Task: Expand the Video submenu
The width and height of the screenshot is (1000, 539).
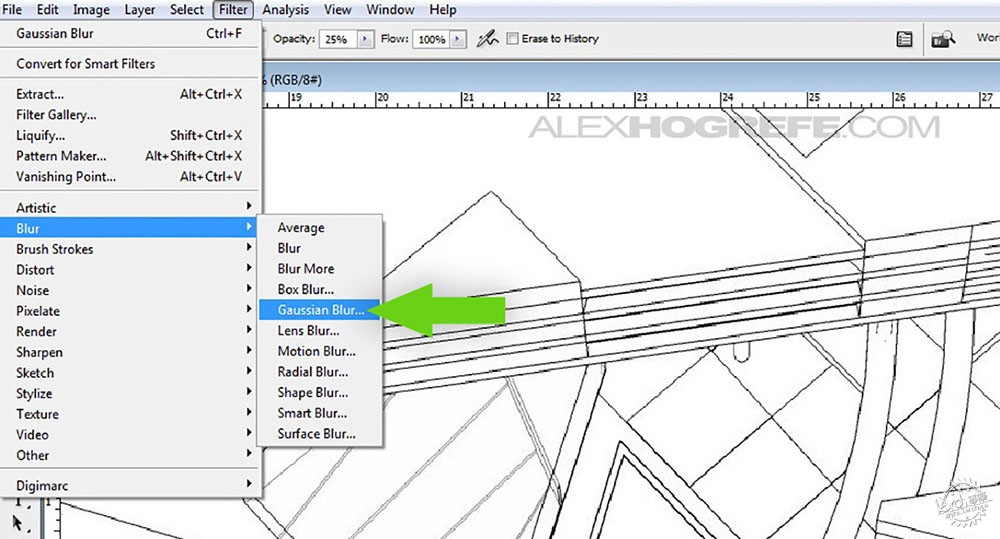Action: coord(129,434)
